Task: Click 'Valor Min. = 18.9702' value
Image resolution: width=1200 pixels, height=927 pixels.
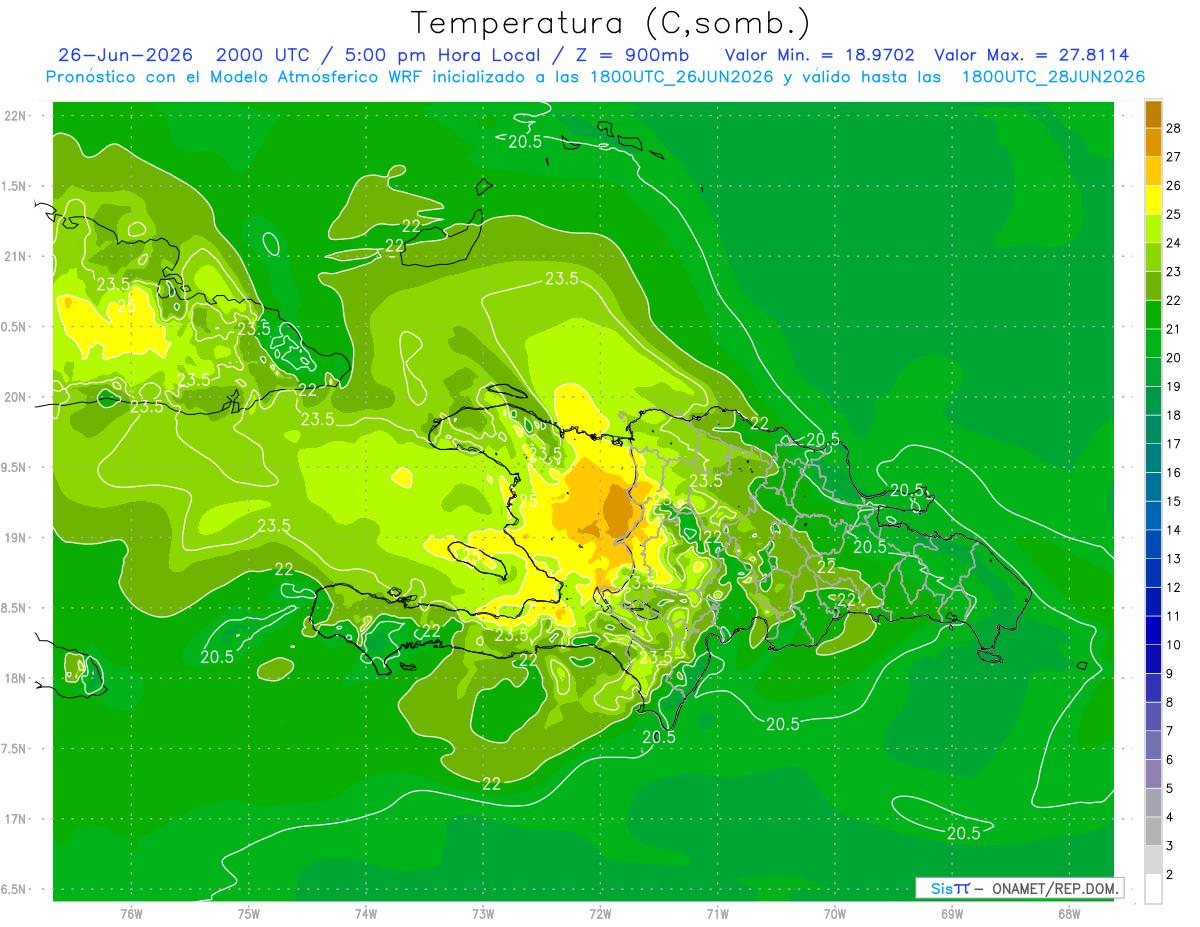Action: 820,55
